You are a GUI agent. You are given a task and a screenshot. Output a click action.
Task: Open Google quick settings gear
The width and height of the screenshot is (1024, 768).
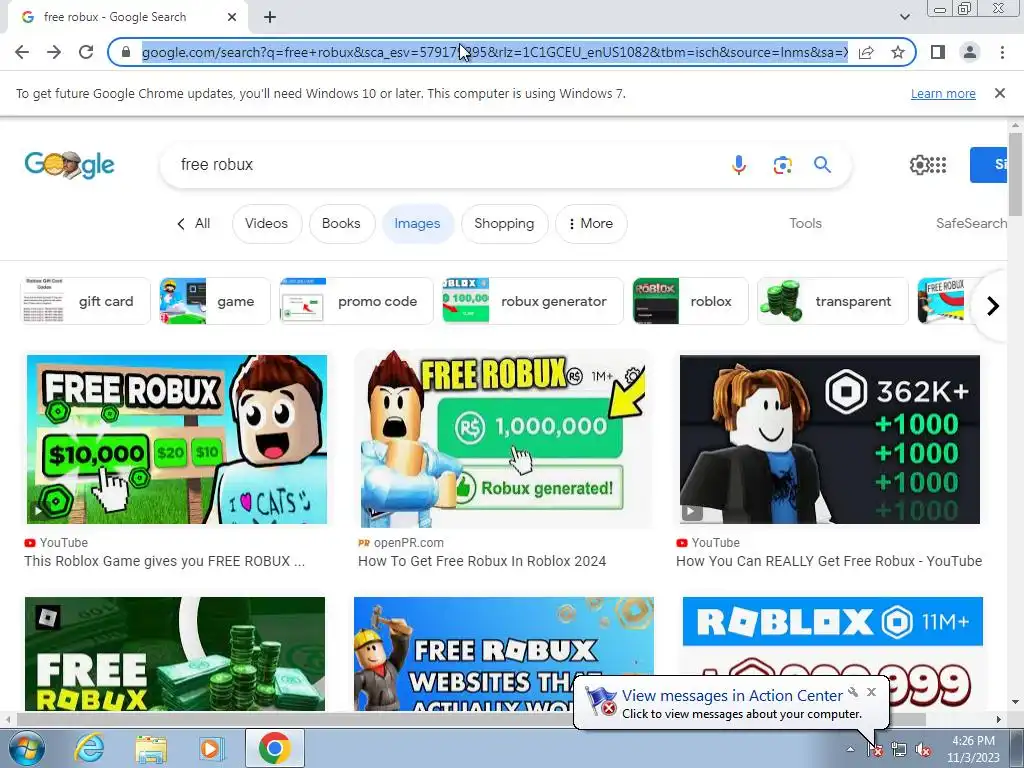(919, 165)
